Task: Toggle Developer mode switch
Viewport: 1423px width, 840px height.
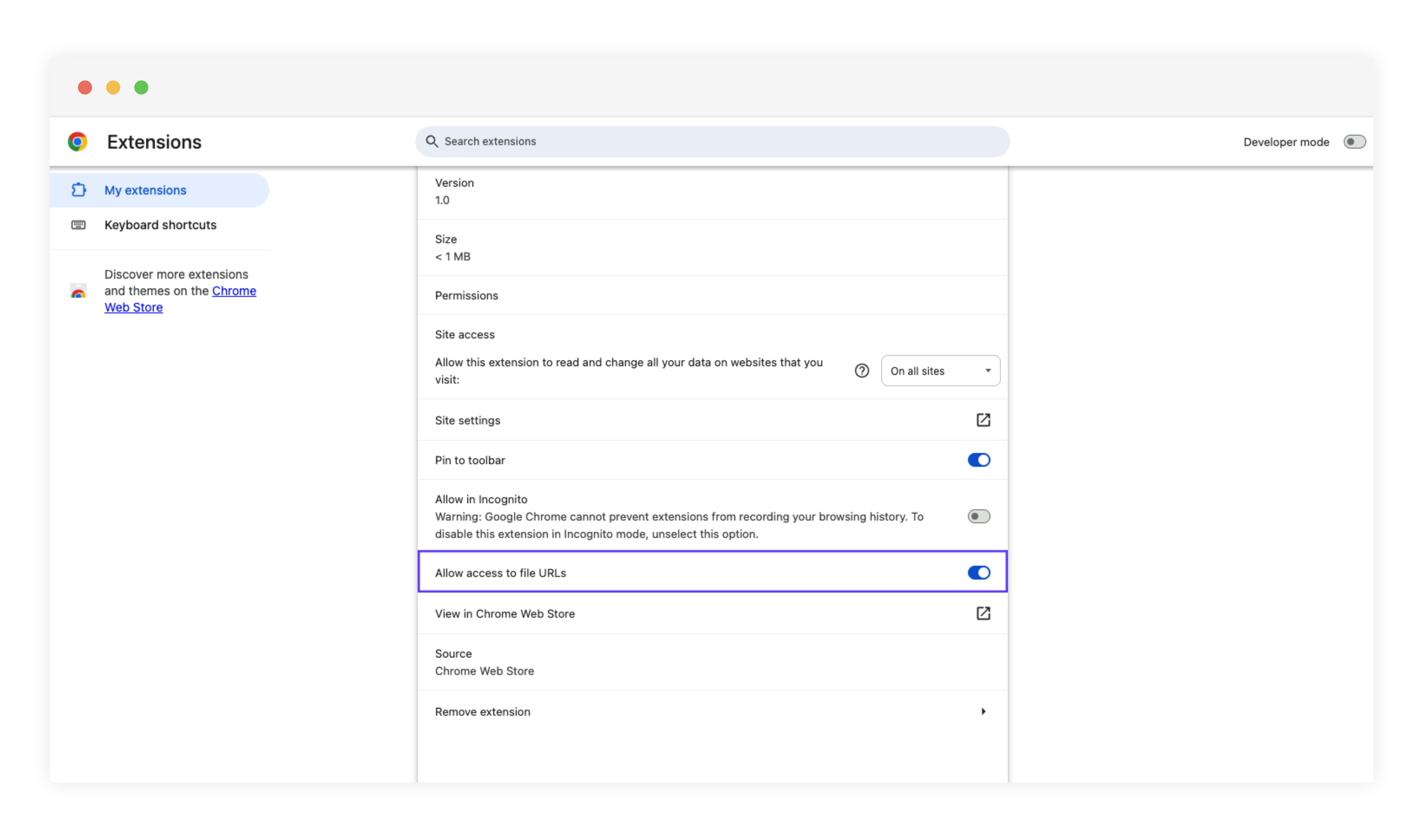Action: click(1354, 142)
